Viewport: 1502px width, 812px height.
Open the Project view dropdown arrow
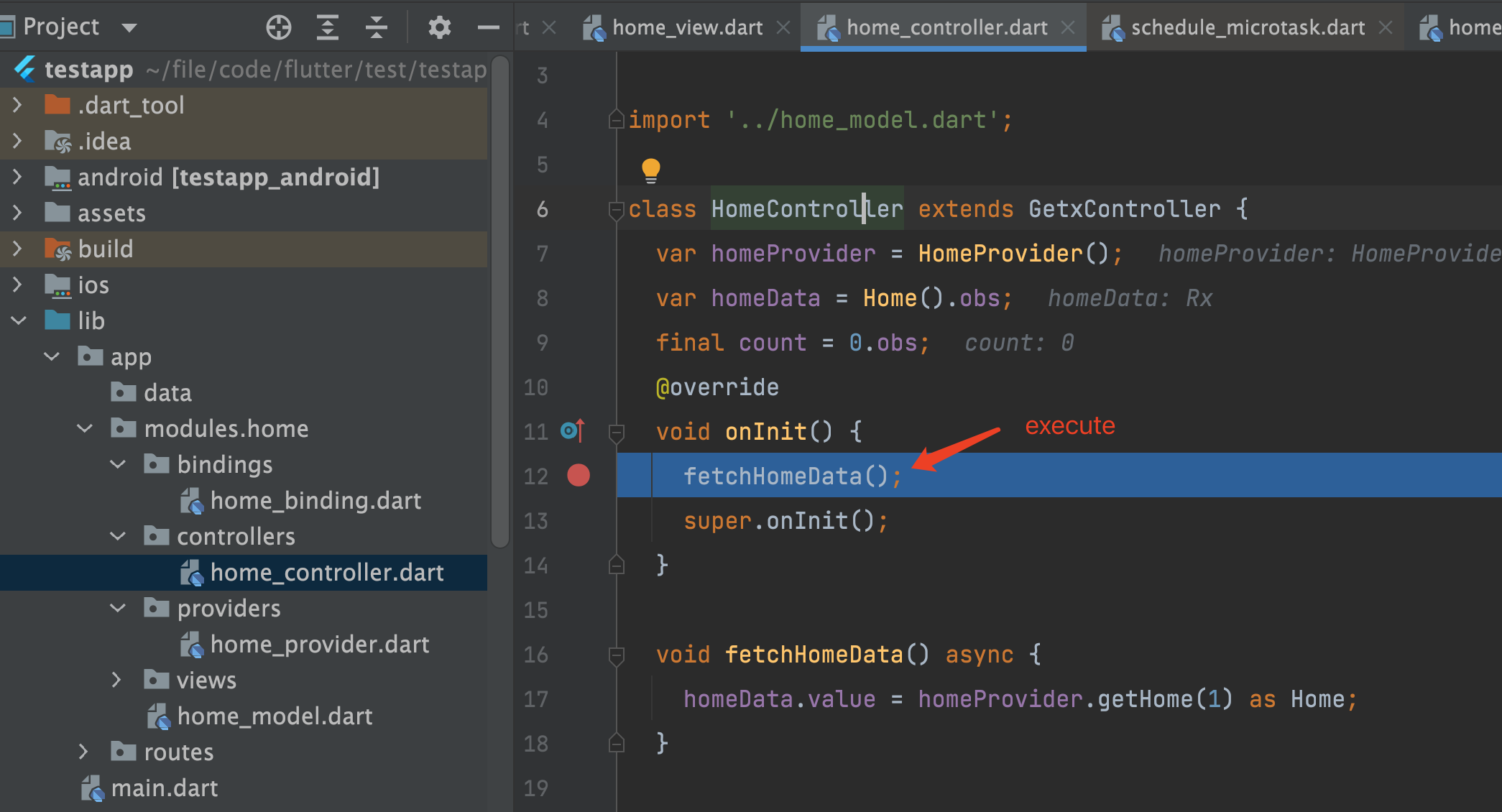[x=129, y=28]
